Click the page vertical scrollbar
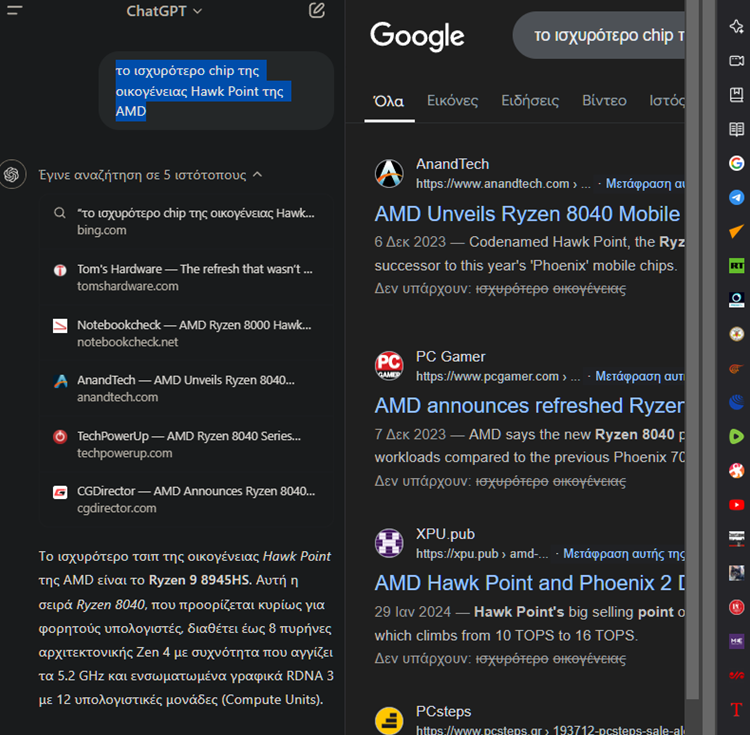 [x=693, y=349]
